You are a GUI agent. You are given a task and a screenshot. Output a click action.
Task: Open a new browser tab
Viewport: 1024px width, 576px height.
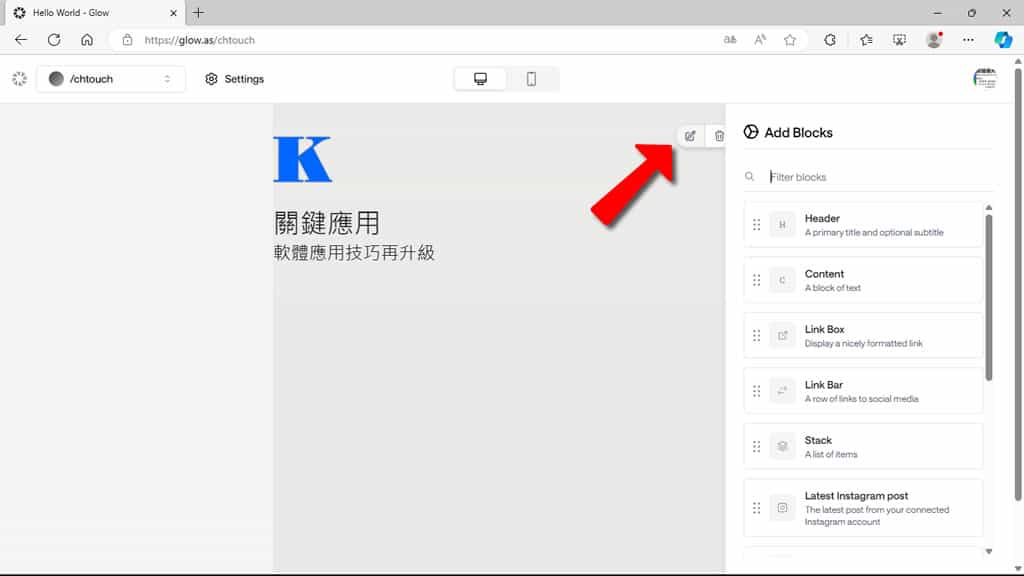click(x=199, y=12)
